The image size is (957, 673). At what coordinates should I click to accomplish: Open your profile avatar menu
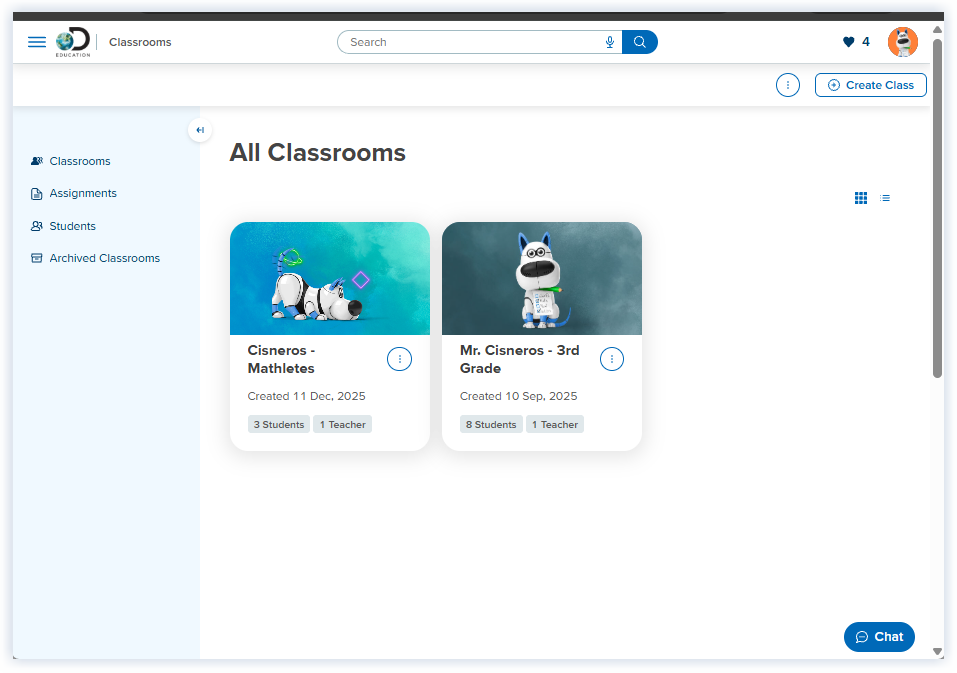coord(902,42)
